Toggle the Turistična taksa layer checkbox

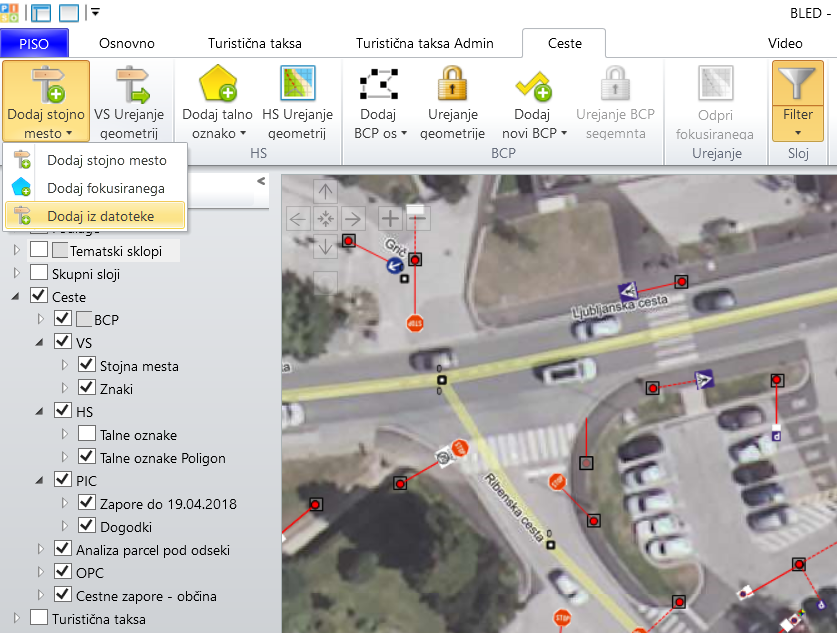click(x=39, y=618)
